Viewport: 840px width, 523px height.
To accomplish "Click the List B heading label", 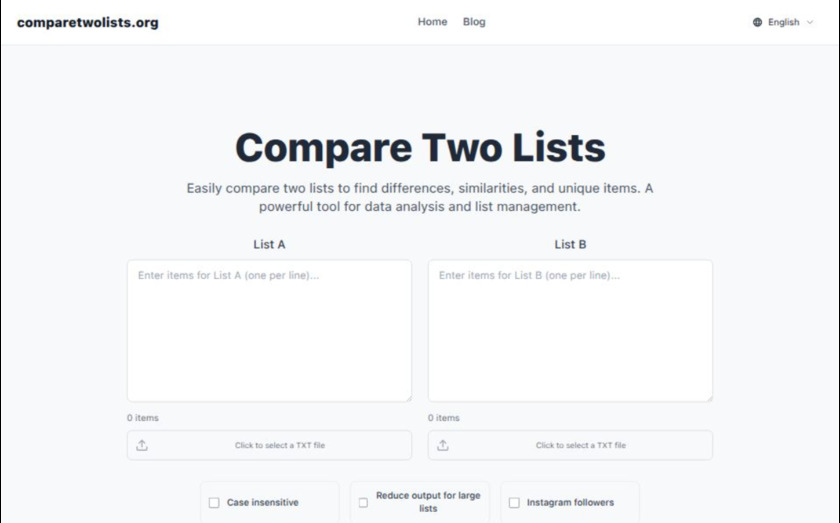I will 570,244.
